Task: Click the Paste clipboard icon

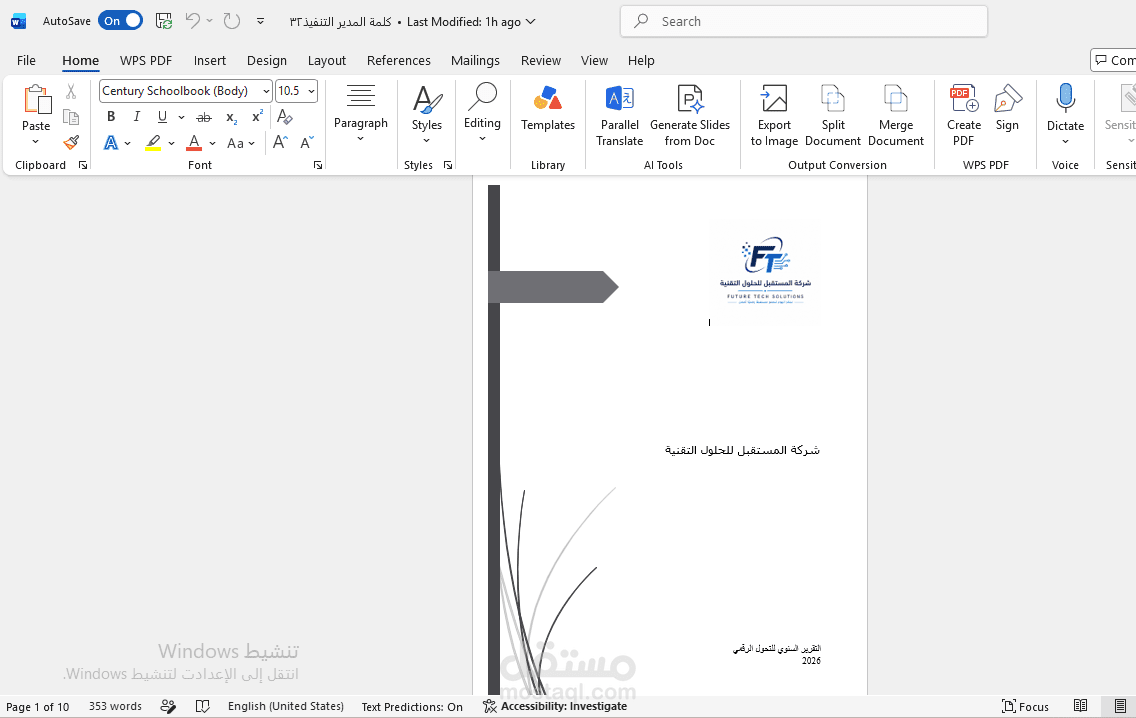Action: pos(36,100)
